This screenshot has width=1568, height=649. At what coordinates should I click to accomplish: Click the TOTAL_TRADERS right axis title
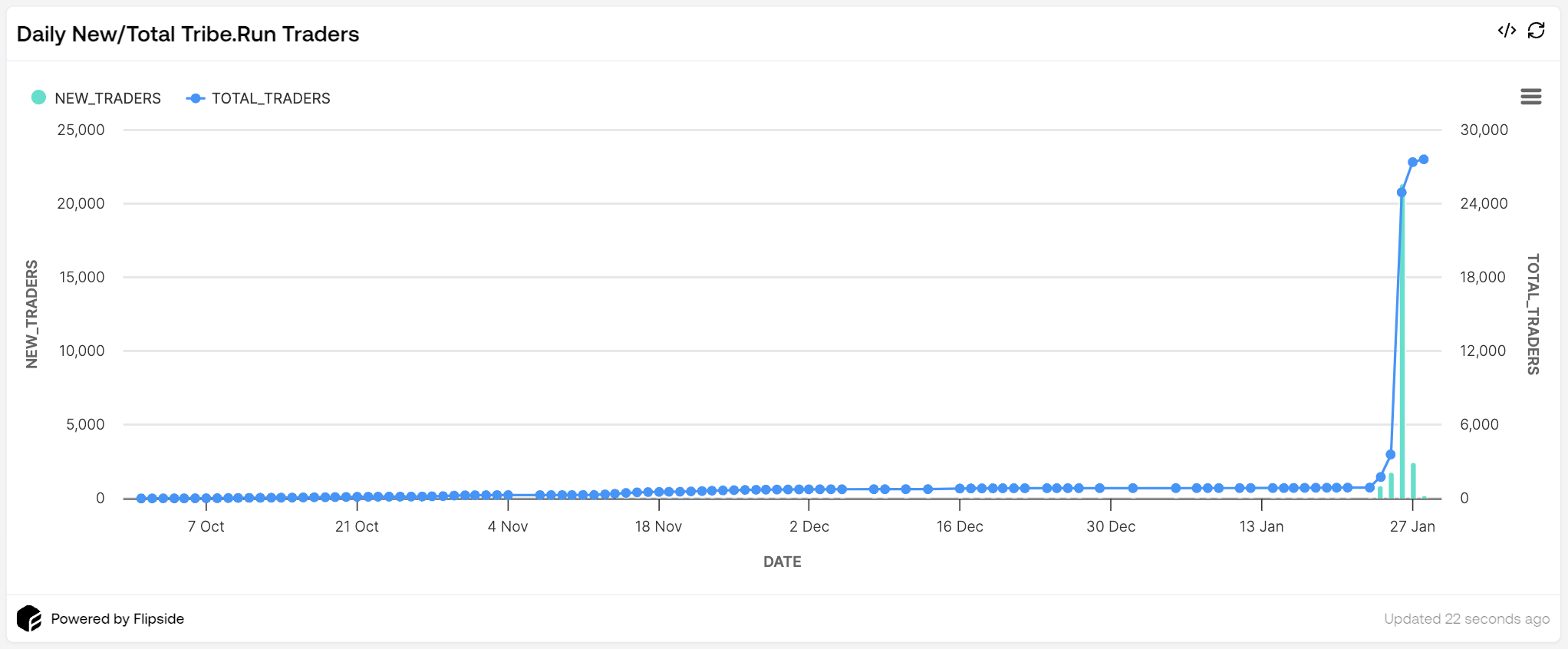tap(1533, 314)
